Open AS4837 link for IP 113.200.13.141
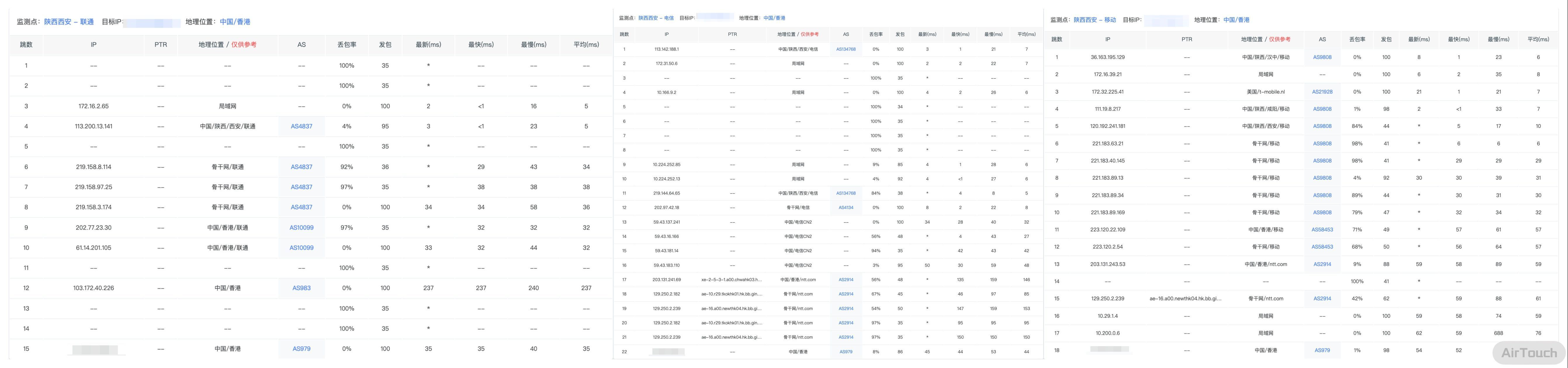Viewport: 1568px width, 368px height. coord(301,126)
